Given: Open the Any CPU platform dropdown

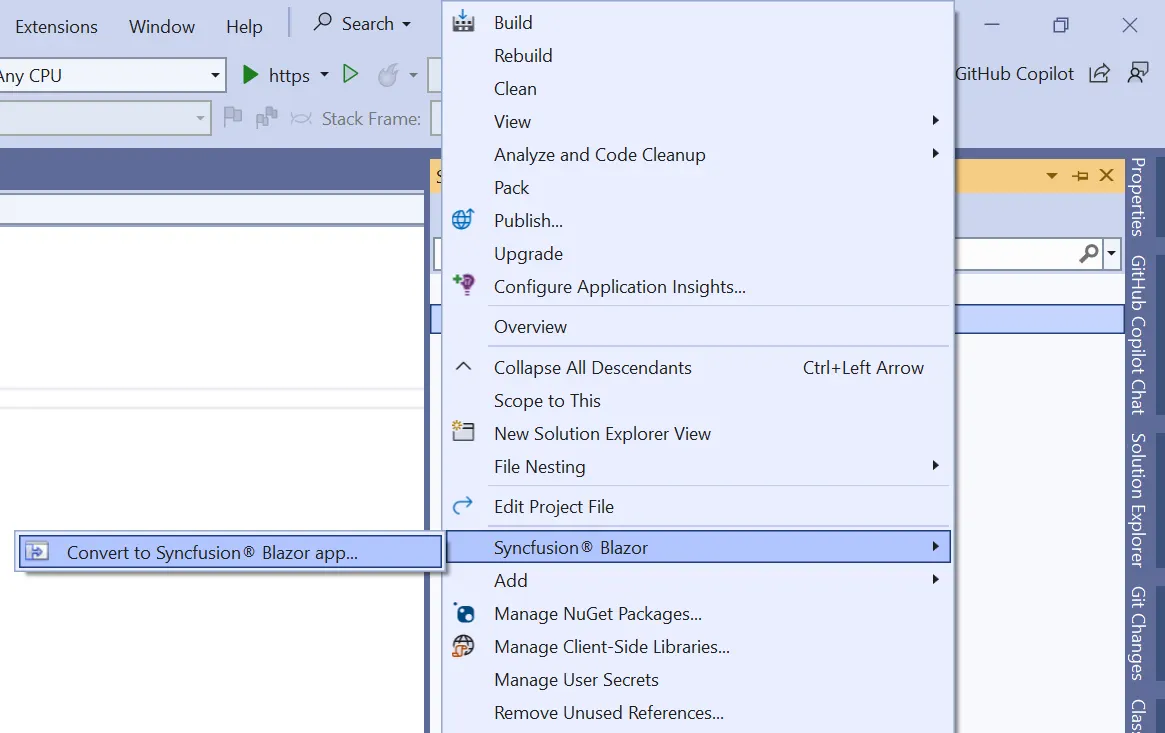Looking at the screenshot, I should tap(213, 74).
